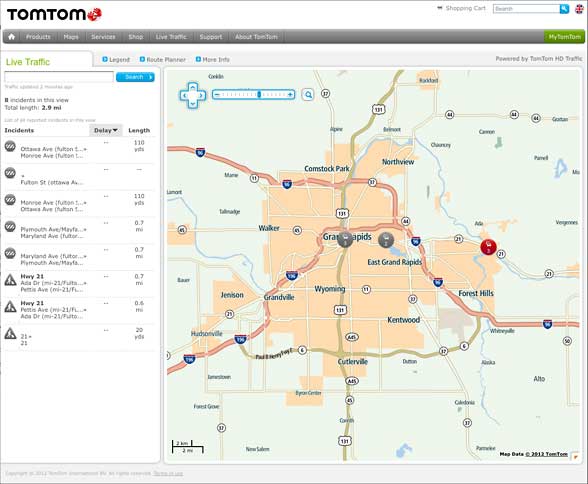The height and width of the screenshot is (484, 588).
Task: Click the orange corner arrow on map
Action: click(x=575, y=457)
